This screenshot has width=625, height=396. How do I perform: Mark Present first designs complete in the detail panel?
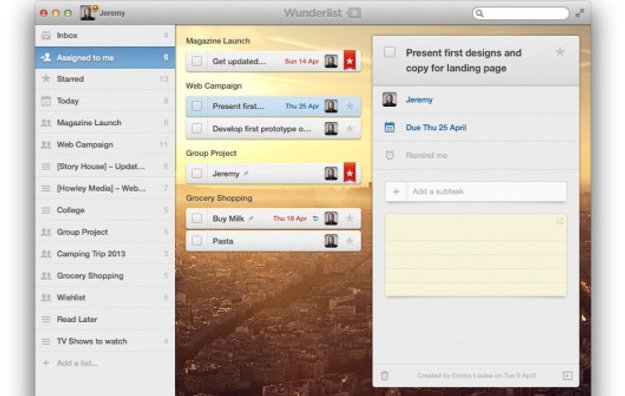(389, 52)
